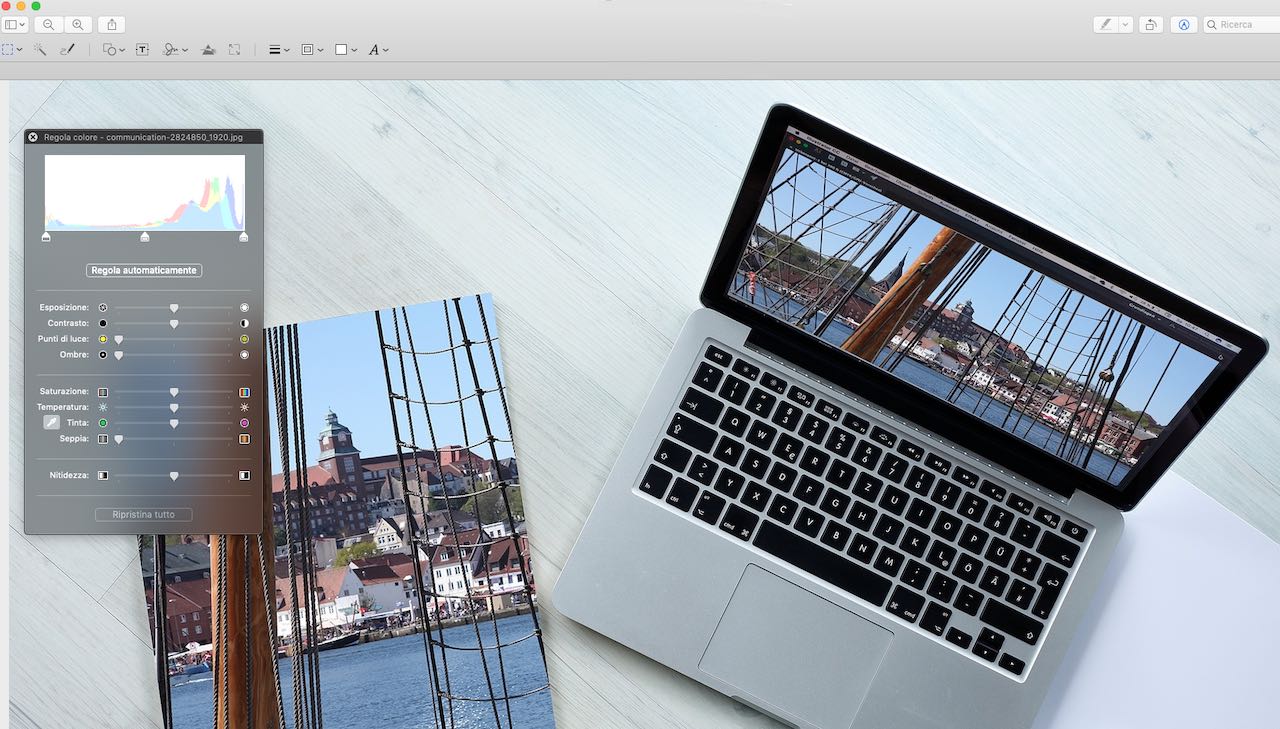Viewport: 1280px width, 729px height.
Task: Expand the line style dropdown
Action: [279, 49]
